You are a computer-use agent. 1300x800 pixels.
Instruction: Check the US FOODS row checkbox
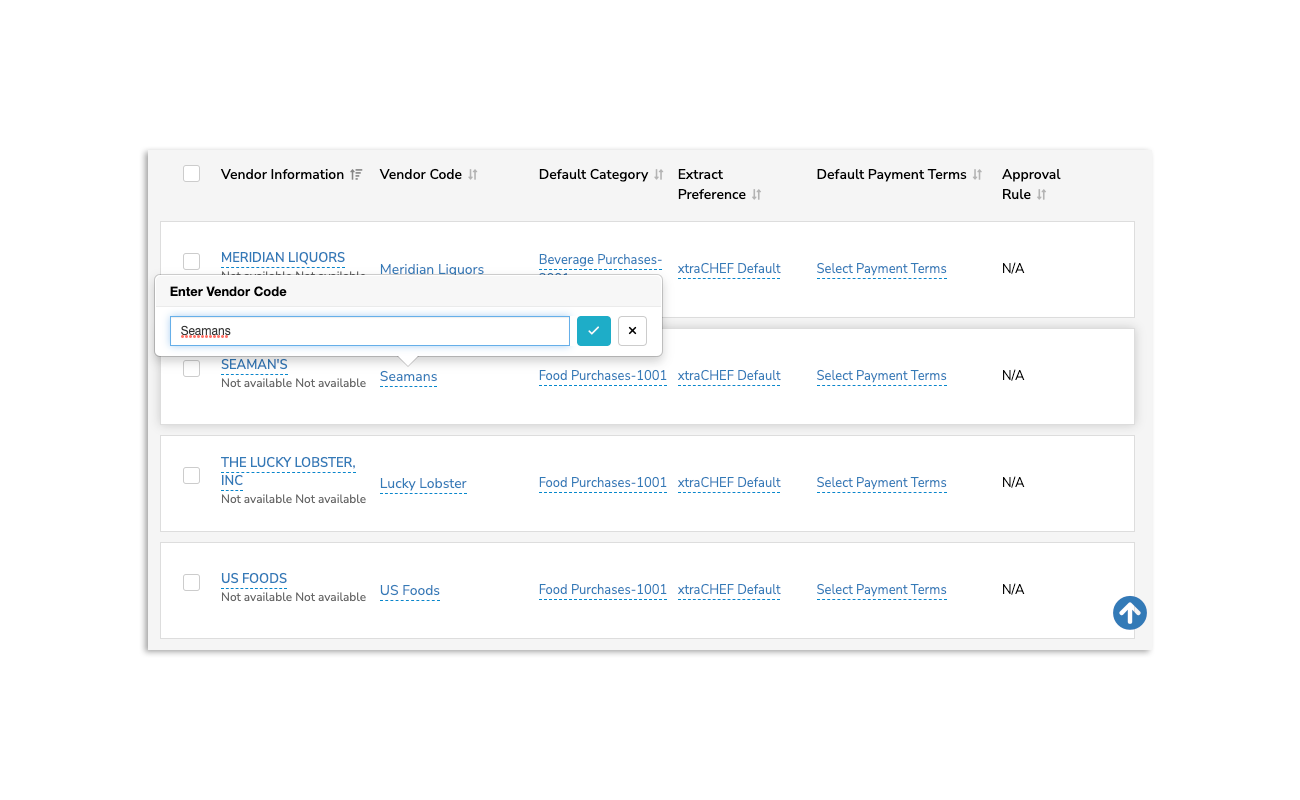[191, 582]
